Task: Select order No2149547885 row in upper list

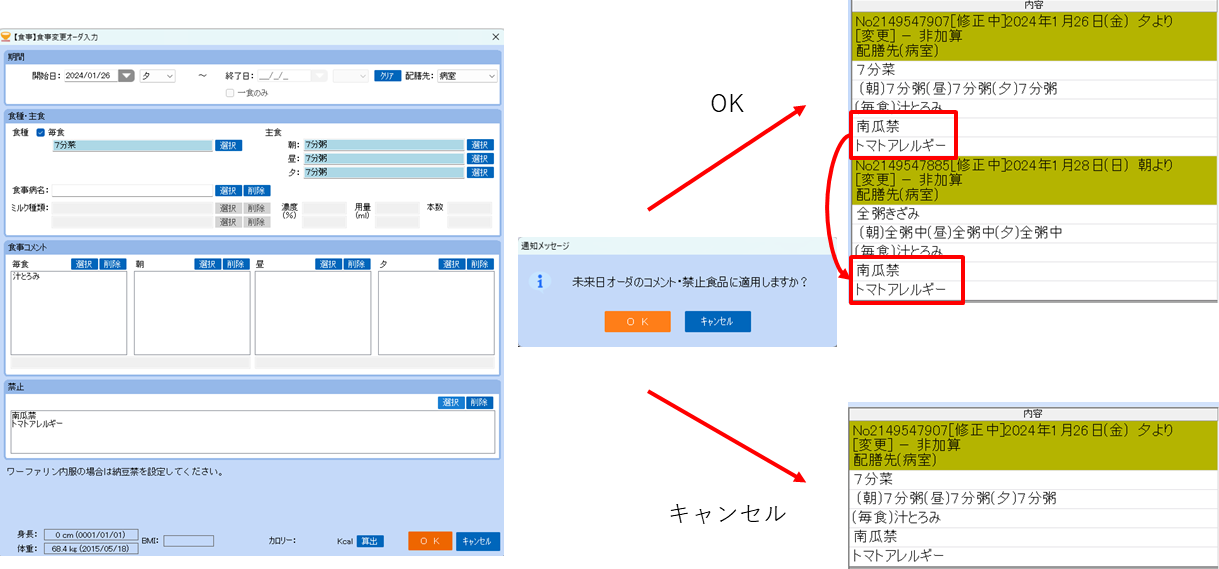Action: (x=1034, y=180)
